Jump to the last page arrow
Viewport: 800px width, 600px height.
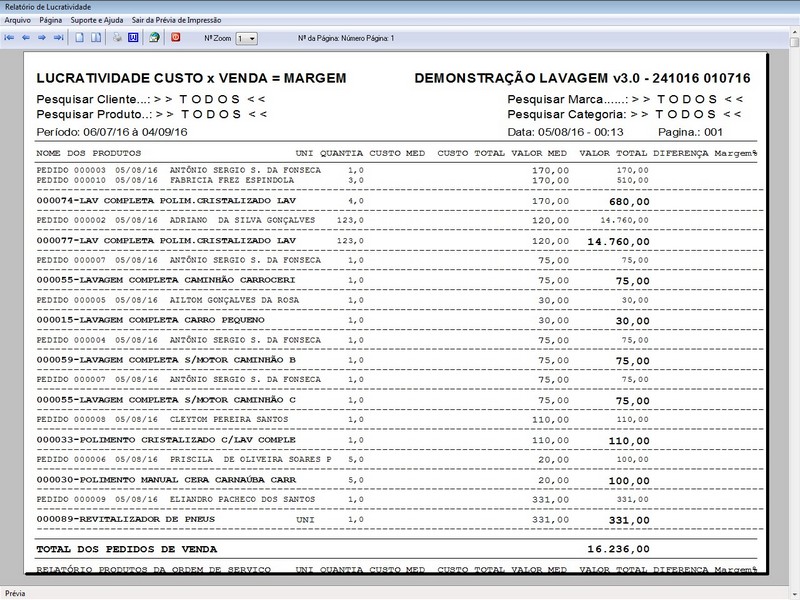tap(58, 38)
